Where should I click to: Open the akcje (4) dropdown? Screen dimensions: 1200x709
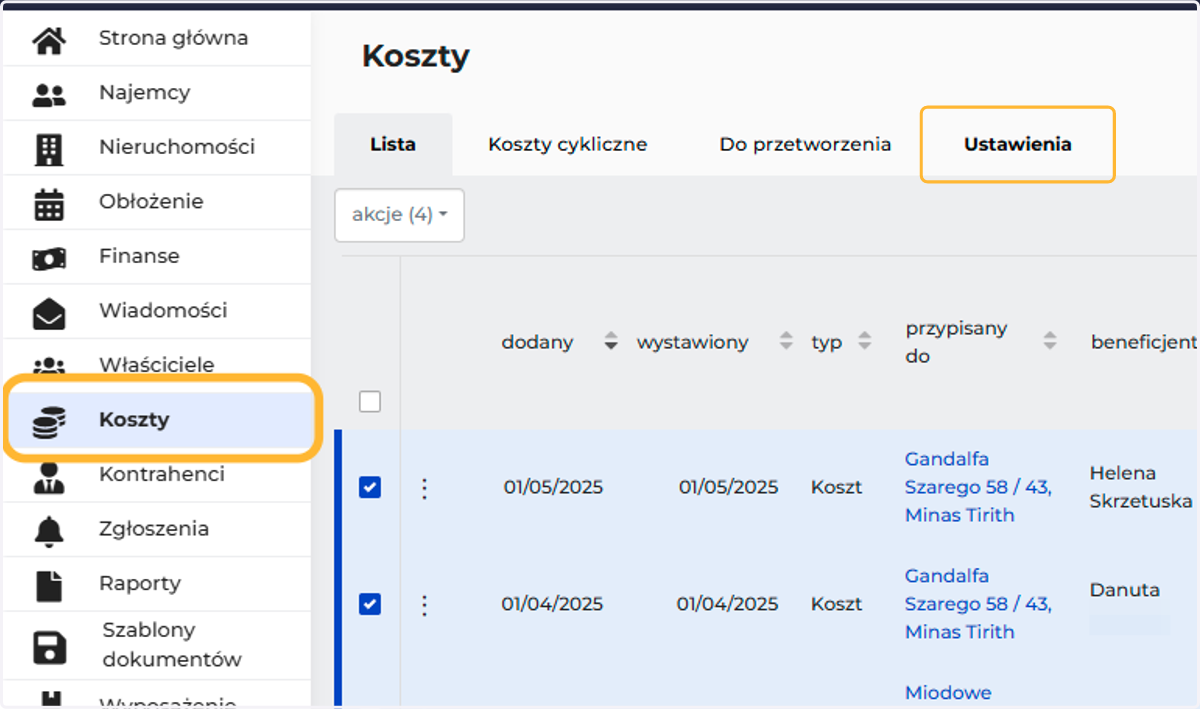[x=399, y=215]
